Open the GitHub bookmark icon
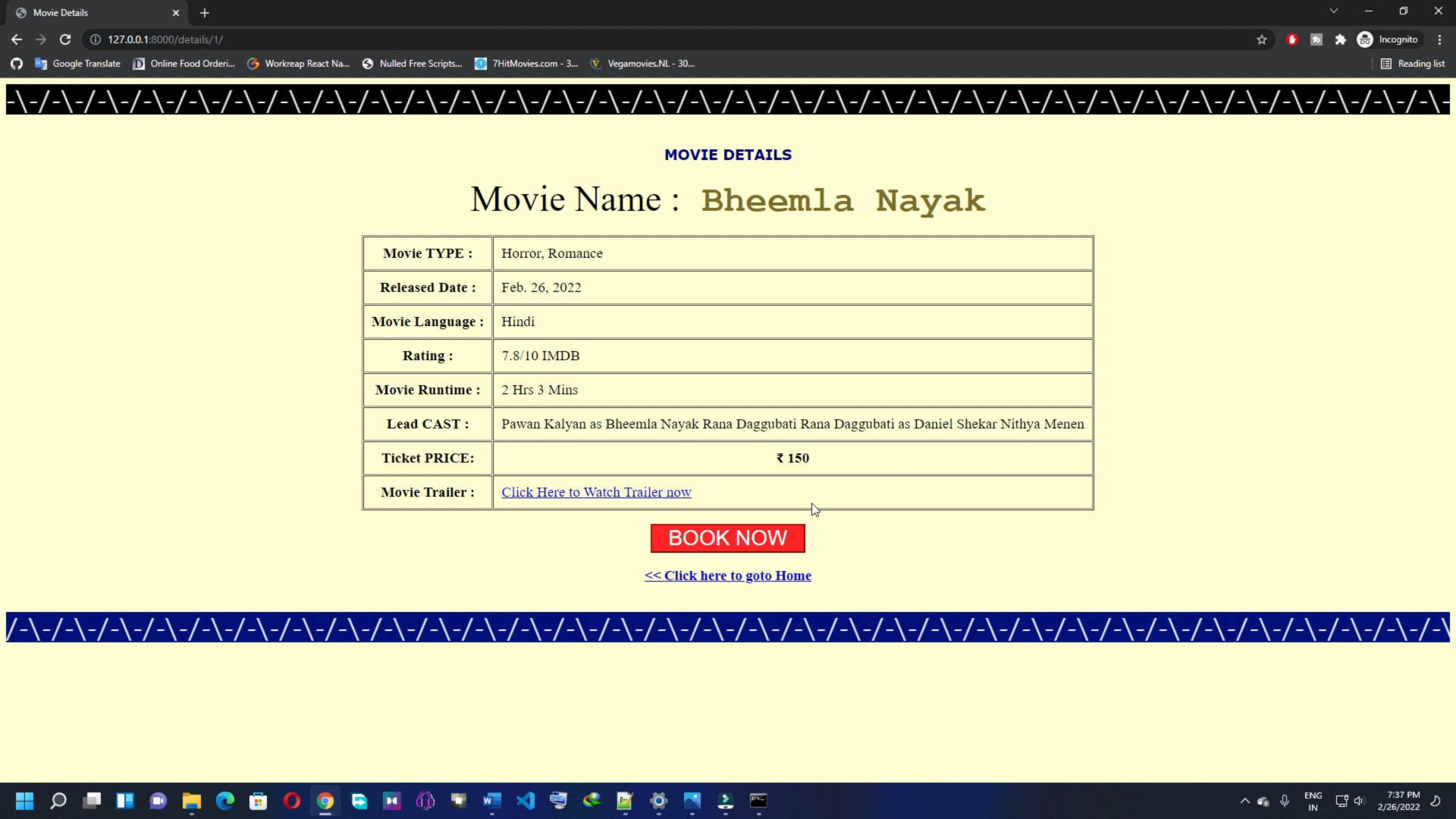The image size is (1456, 819). coord(17,64)
